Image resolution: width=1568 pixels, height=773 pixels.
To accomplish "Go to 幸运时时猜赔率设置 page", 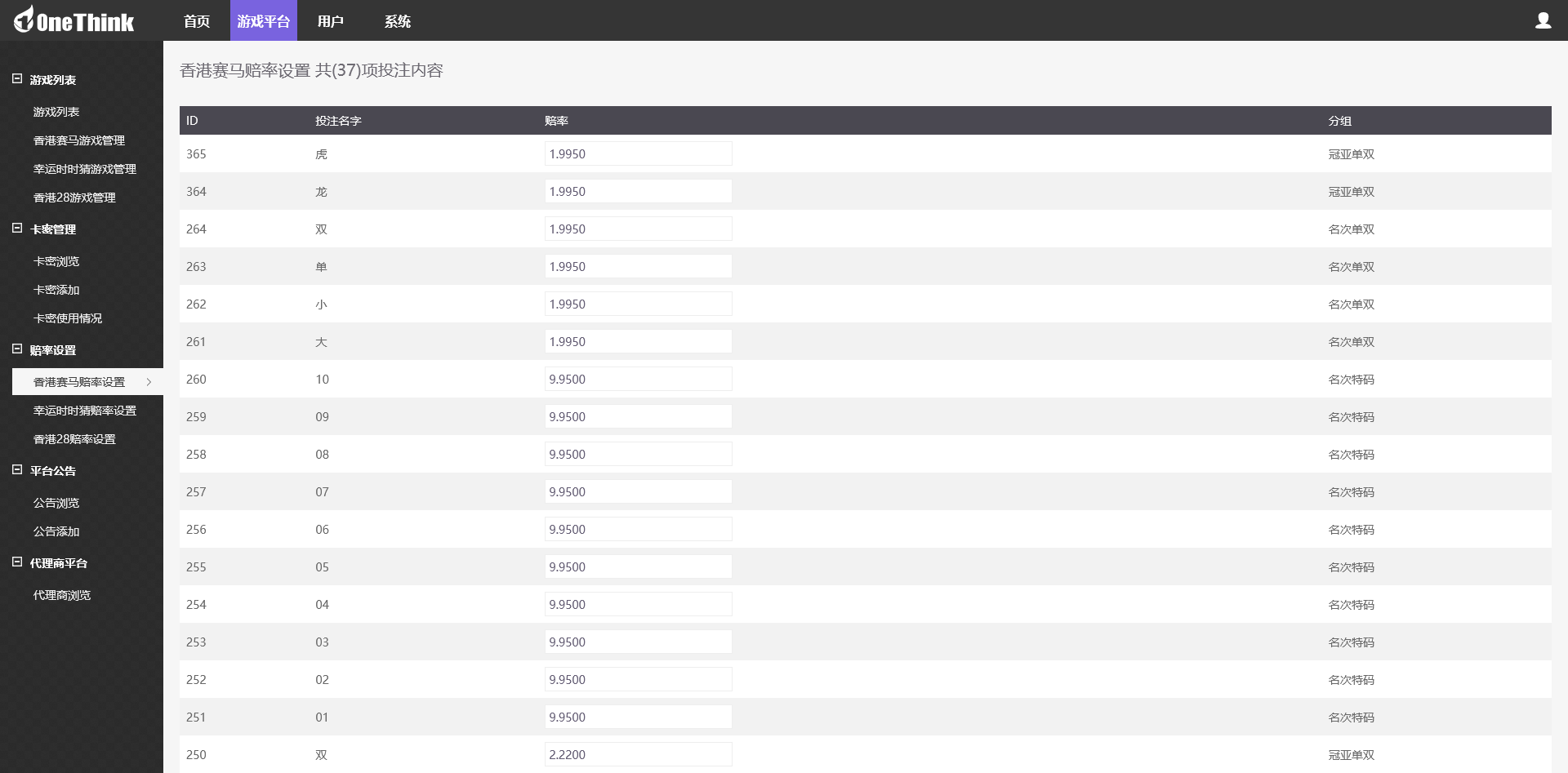I will click(x=85, y=411).
